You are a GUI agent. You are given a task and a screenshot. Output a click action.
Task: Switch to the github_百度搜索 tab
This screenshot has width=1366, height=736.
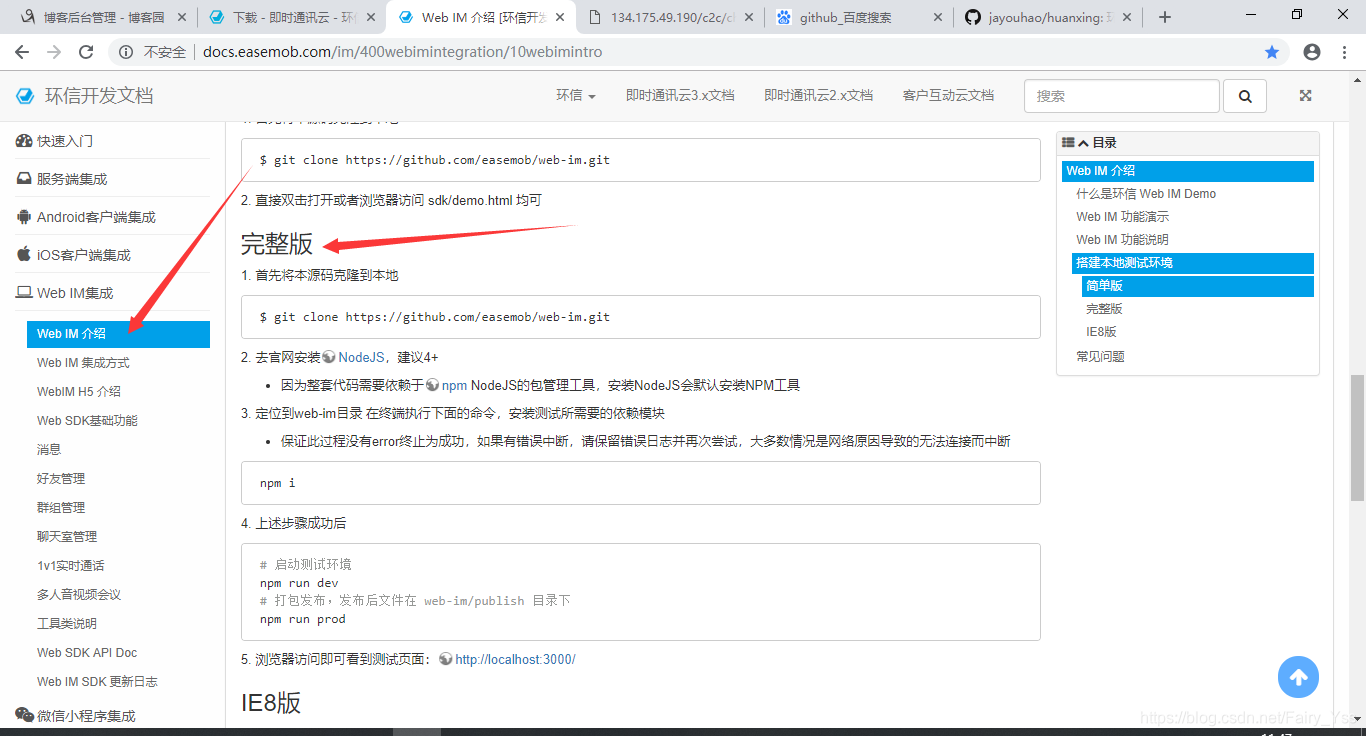point(859,17)
